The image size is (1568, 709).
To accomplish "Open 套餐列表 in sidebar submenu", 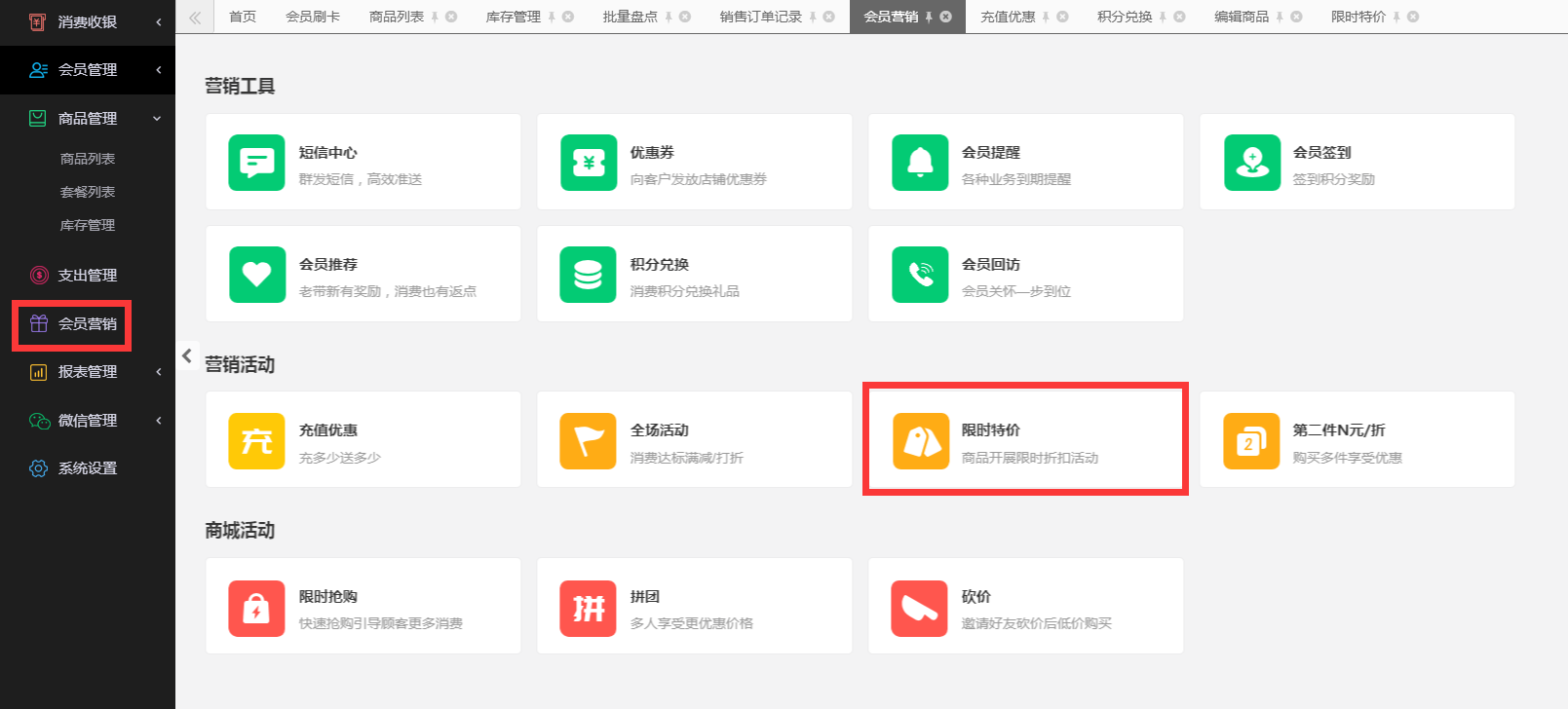I will [x=88, y=192].
